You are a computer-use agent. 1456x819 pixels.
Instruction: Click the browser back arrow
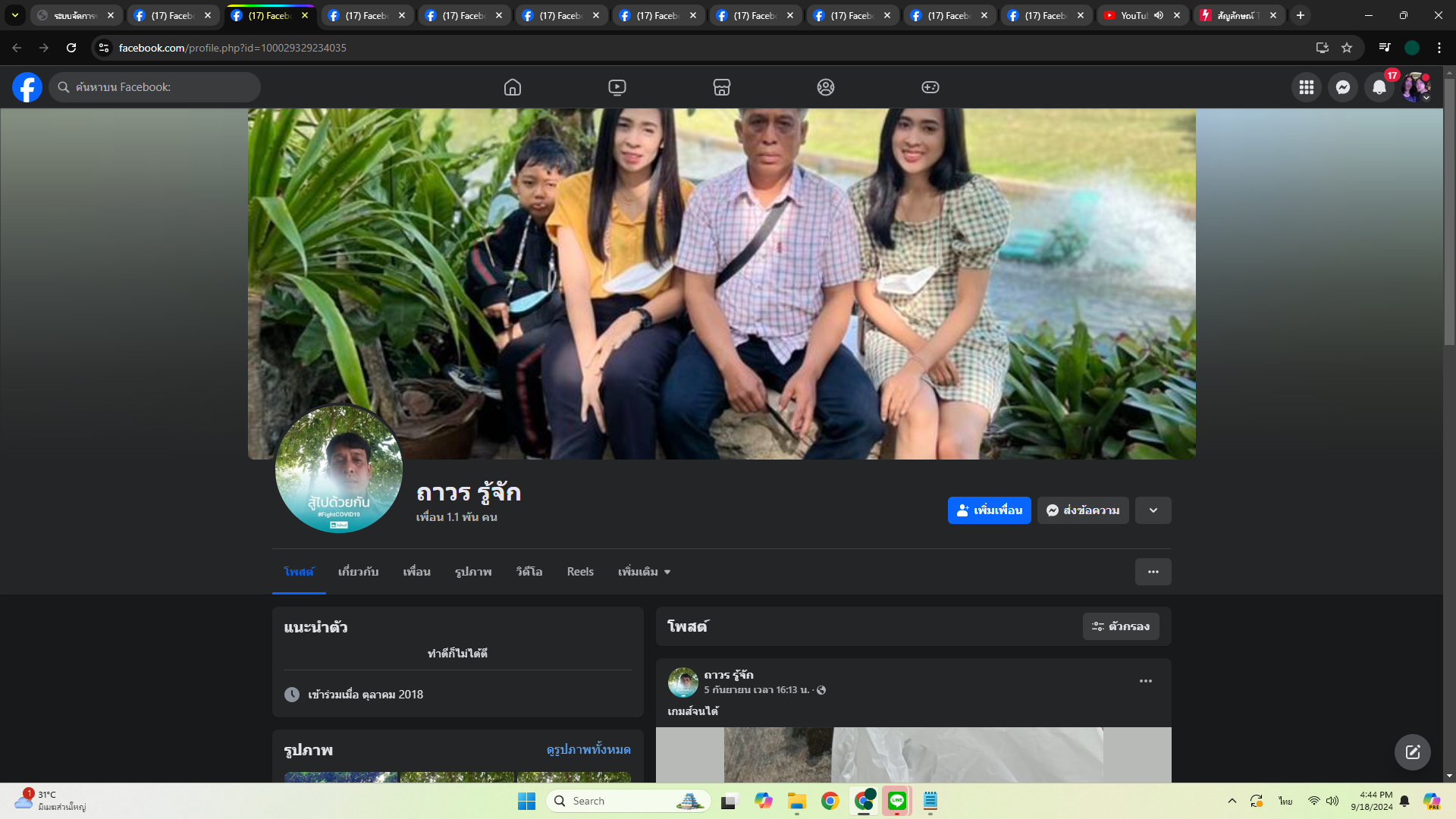pos(17,48)
